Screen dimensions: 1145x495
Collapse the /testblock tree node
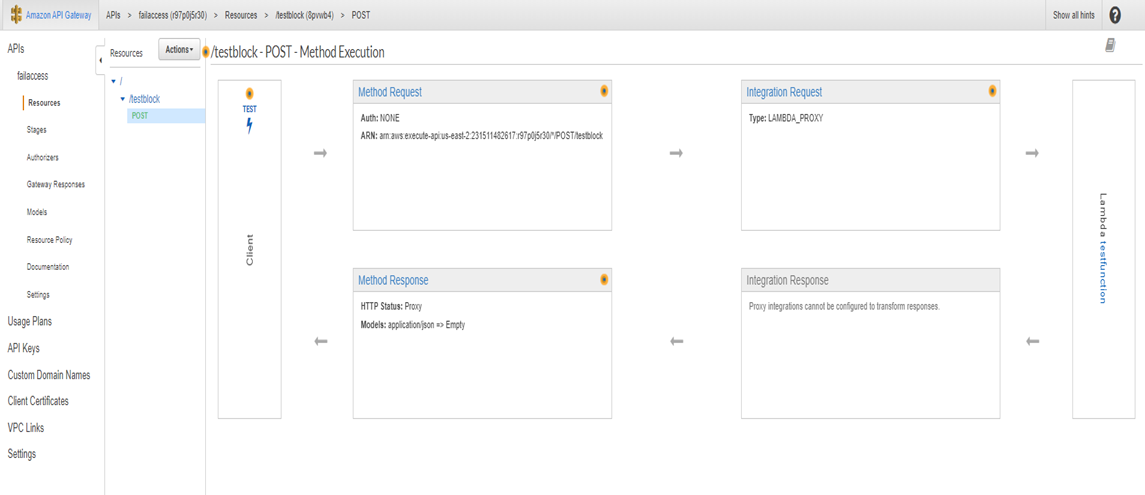(123, 99)
